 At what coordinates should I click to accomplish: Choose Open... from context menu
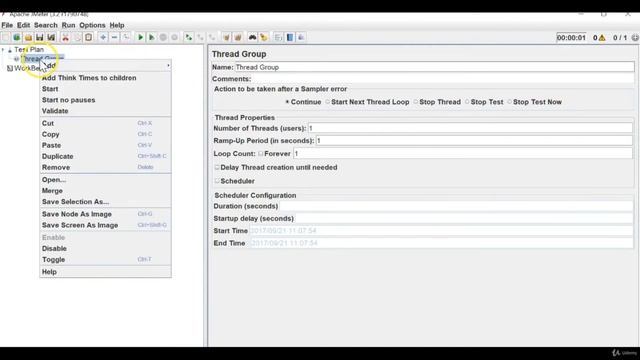(x=105, y=180)
